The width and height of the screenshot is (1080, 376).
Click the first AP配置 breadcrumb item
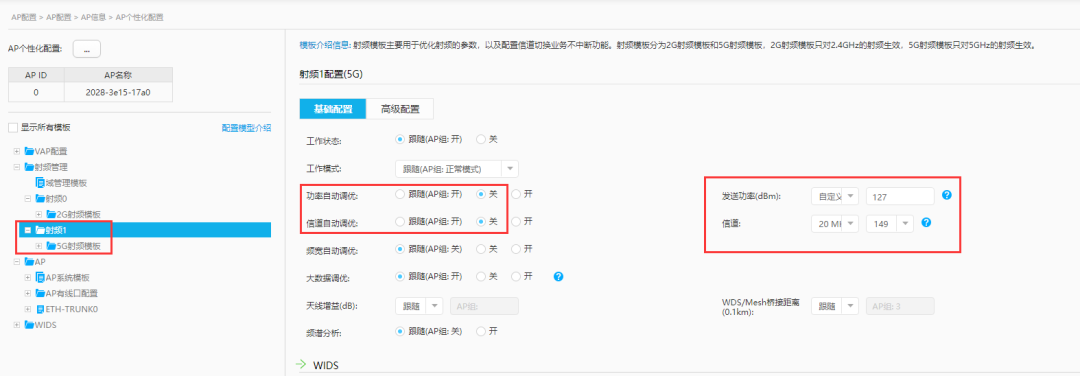pyautogui.click(x=23, y=17)
